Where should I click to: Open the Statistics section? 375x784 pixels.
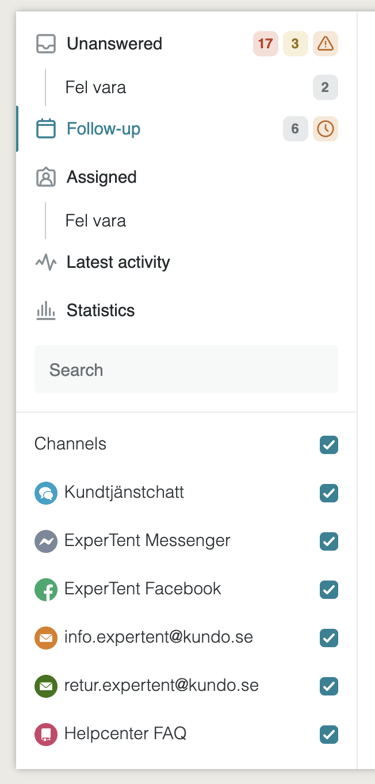click(x=100, y=310)
